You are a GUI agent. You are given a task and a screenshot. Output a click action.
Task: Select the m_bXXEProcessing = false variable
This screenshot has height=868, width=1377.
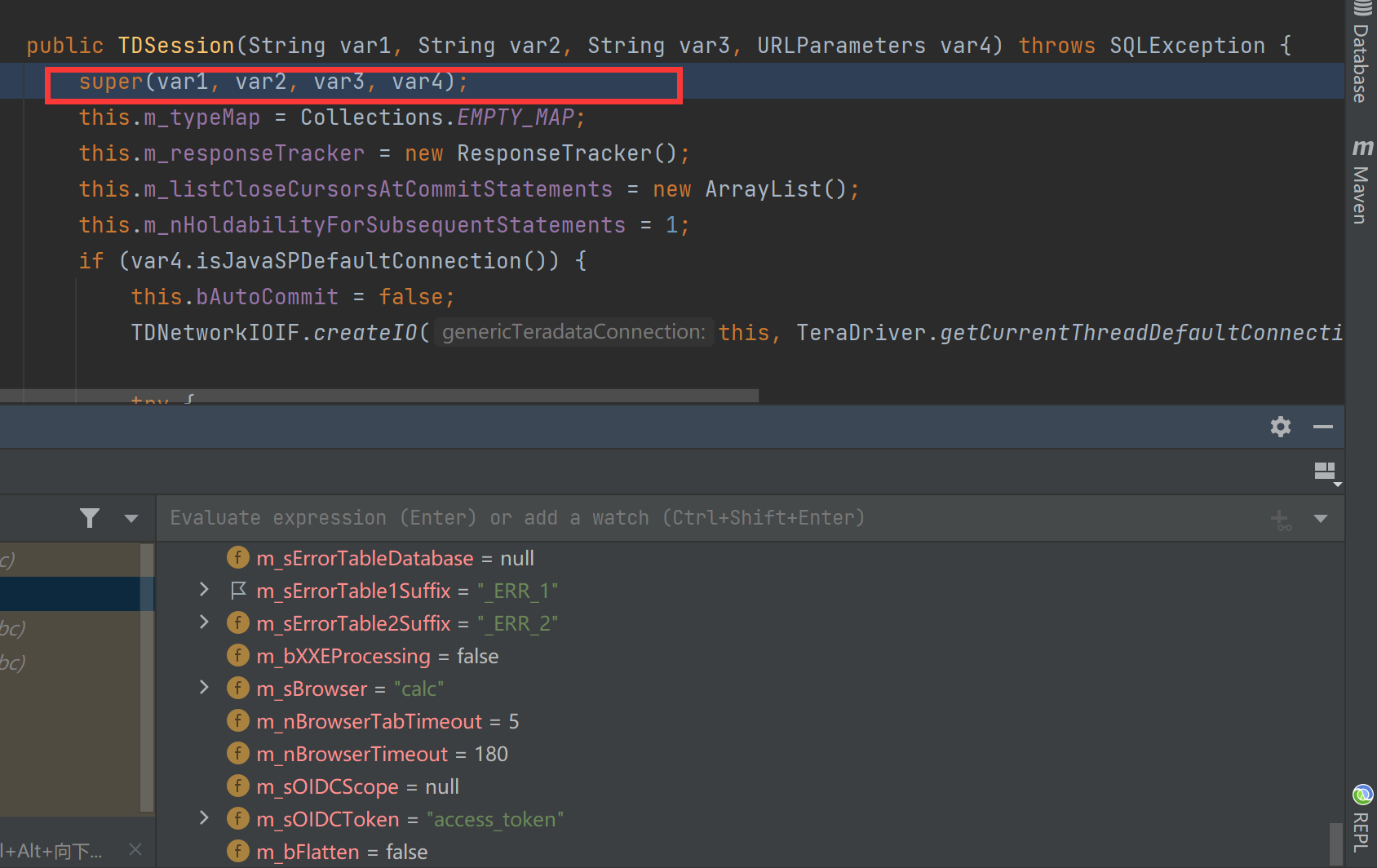coord(377,656)
